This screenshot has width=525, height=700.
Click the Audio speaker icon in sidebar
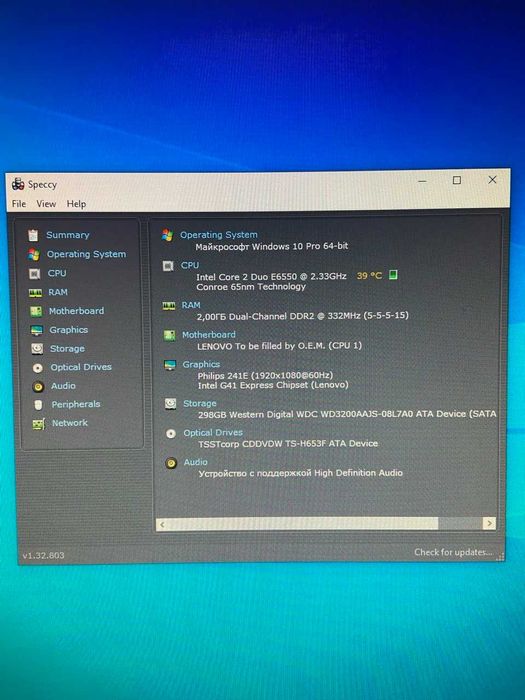pyautogui.click(x=38, y=386)
